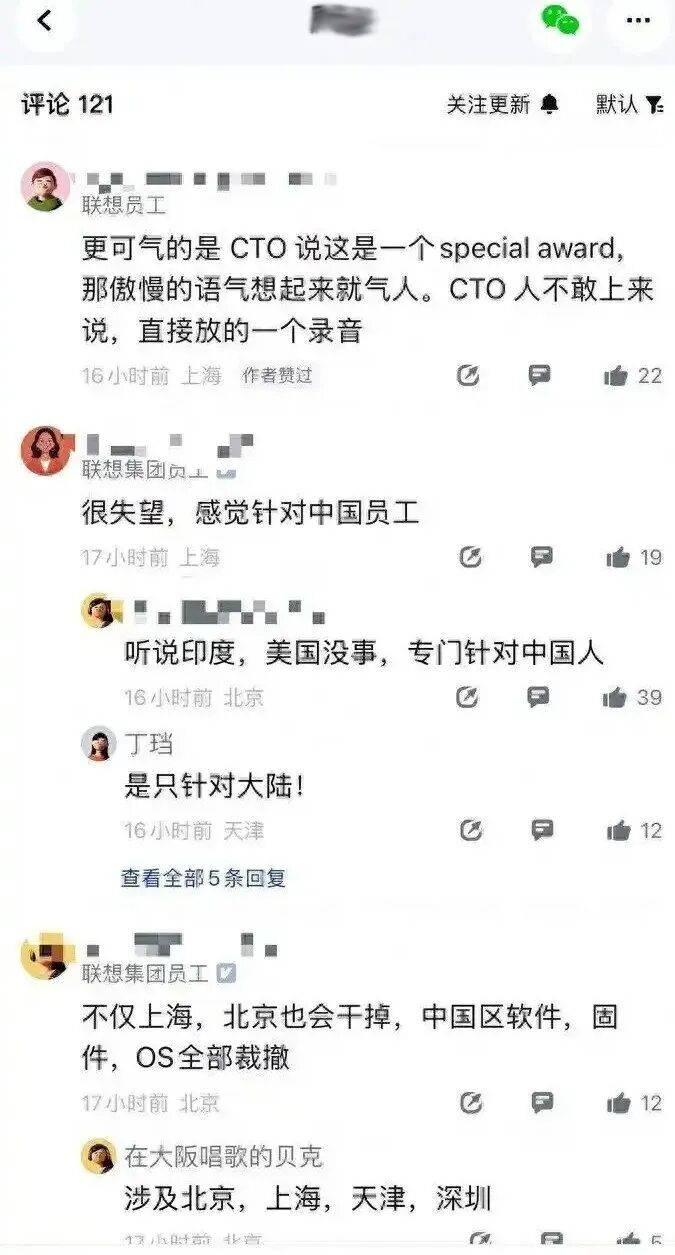Viewport: 675px width, 1255px height.
Task: Share the 很失望 comment via forward icon
Action: [469, 557]
